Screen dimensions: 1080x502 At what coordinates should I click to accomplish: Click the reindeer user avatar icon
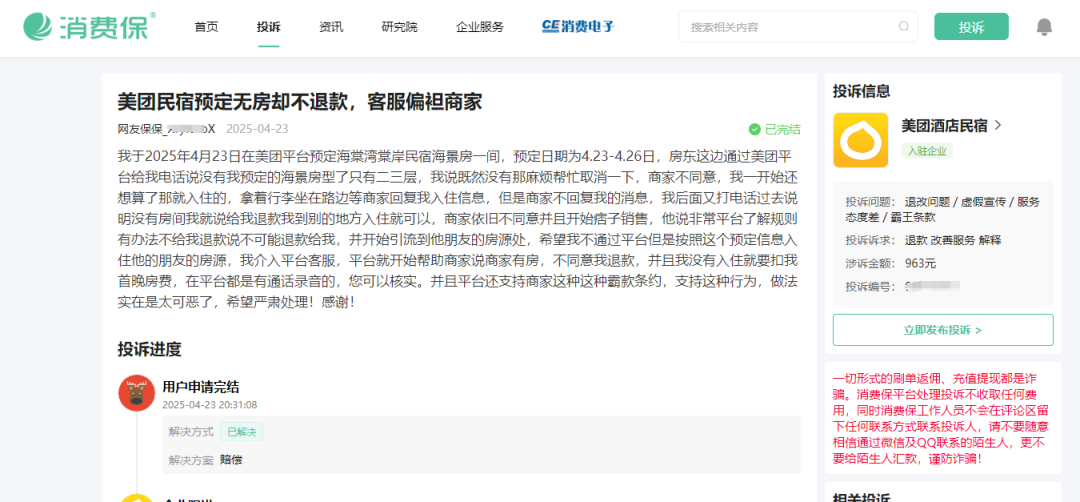click(136, 393)
